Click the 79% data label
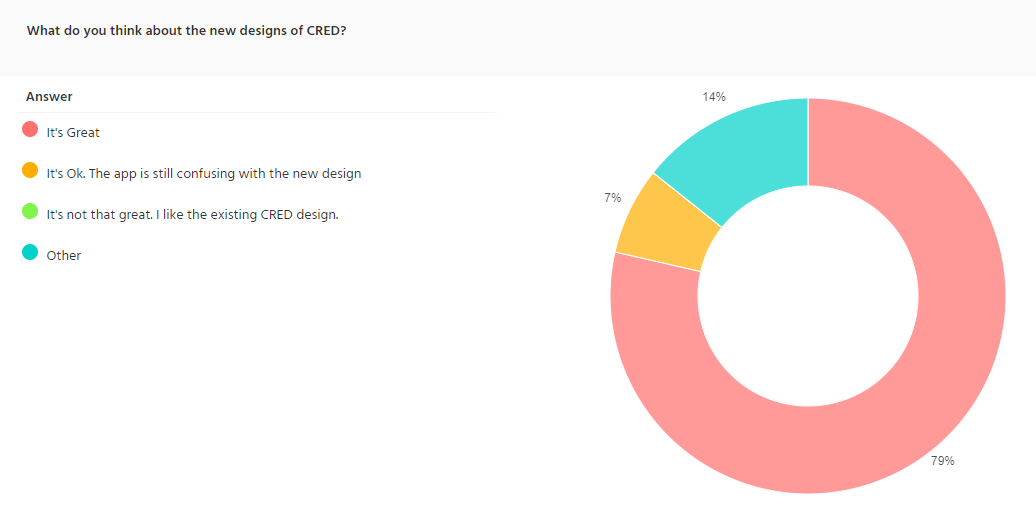Viewport: 1036px width, 512px height. 943,461
